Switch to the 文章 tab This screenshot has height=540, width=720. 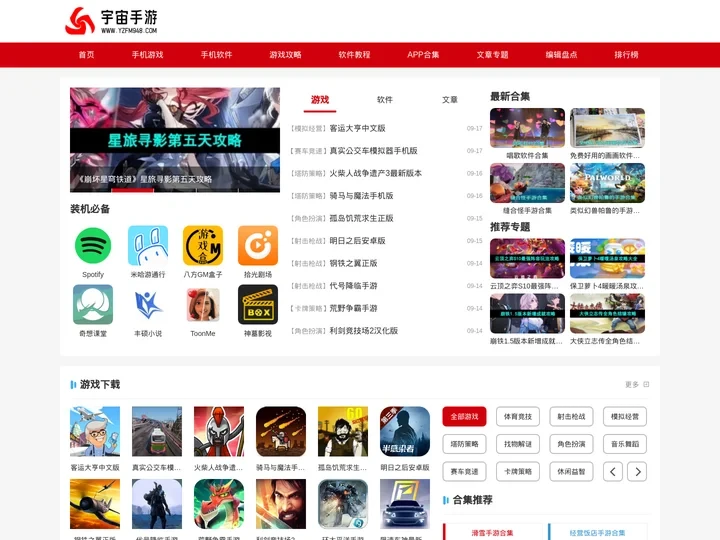(x=450, y=100)
